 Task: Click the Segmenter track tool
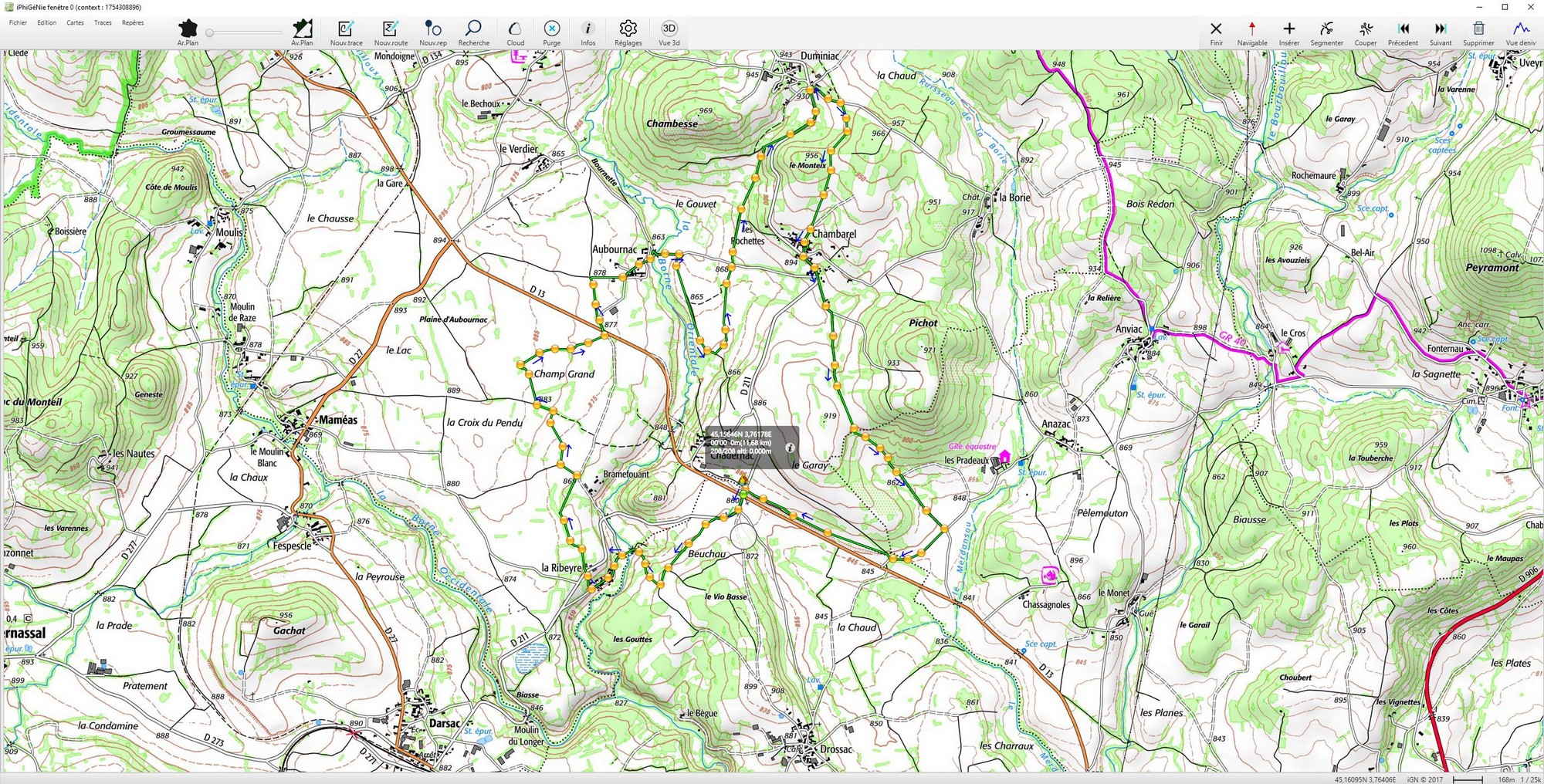click(1326, 32)
